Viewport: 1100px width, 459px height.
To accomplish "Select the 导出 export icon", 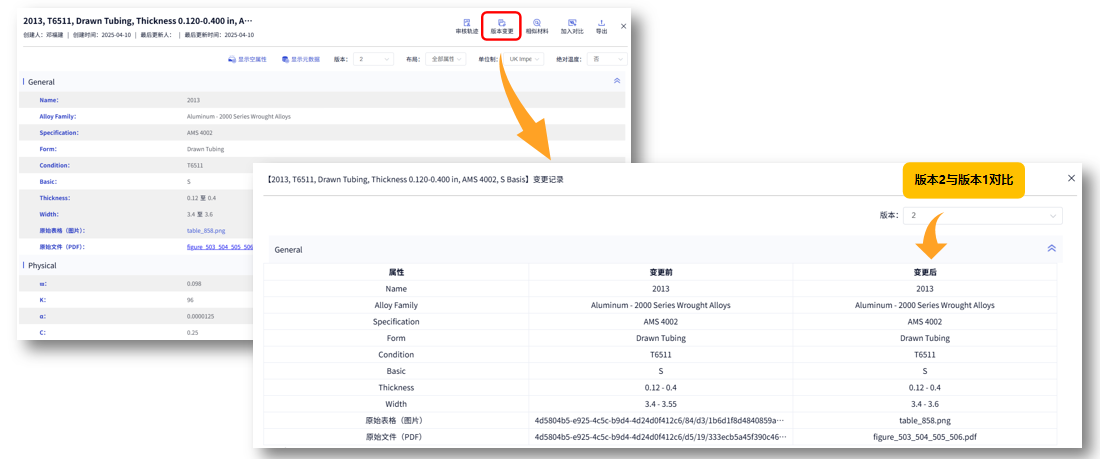I will coord(601,26).
